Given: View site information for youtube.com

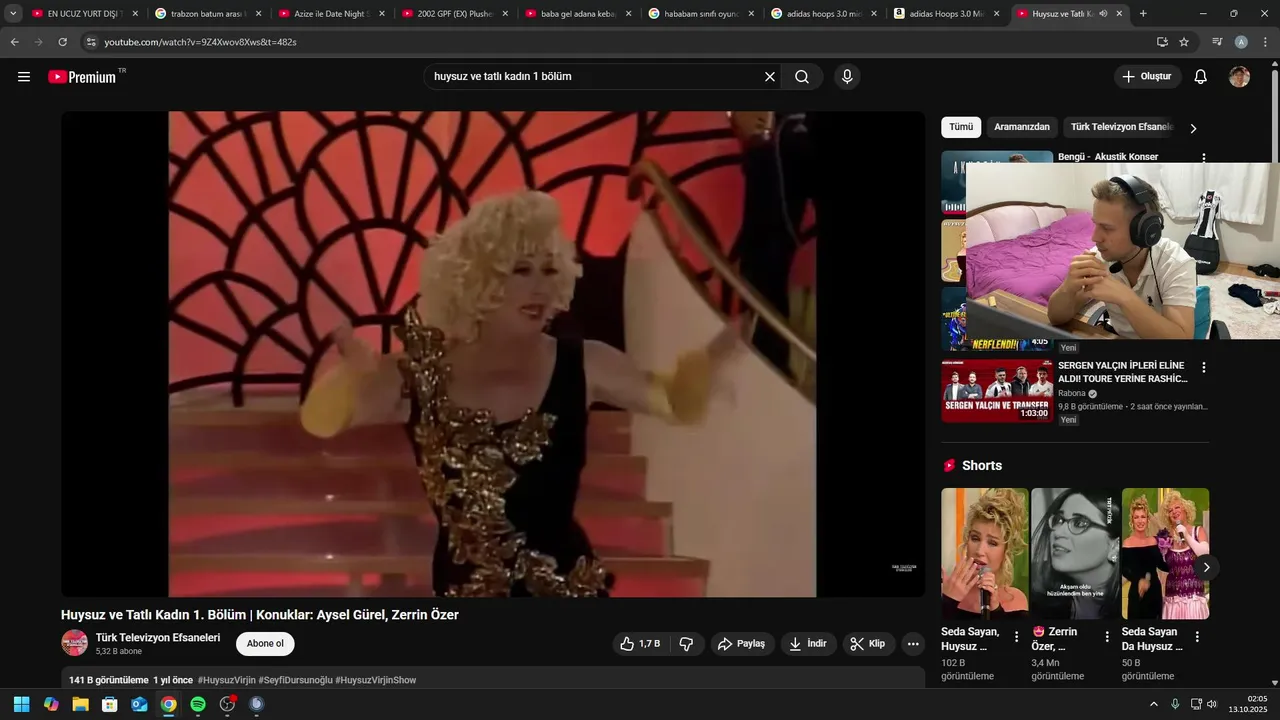Looking at the screenshot, I should tap(91, 42).
